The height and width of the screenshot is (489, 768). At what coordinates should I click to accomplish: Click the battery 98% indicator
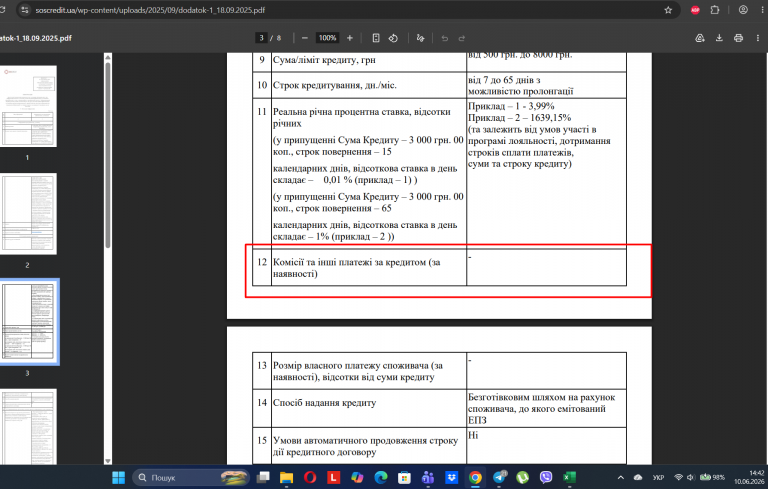pyautogui.click(x=712, y=477)
